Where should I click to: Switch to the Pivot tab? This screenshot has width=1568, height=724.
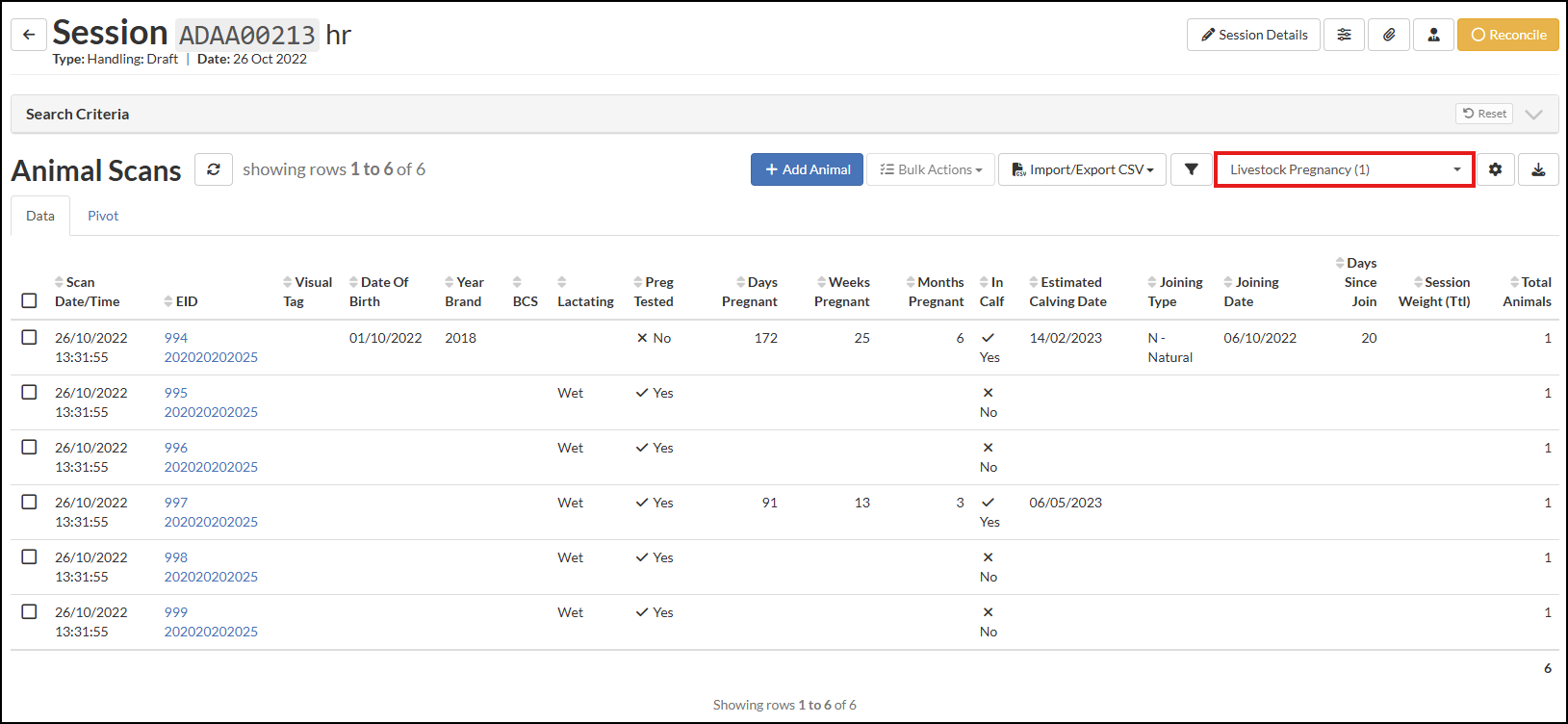(103, 216)
